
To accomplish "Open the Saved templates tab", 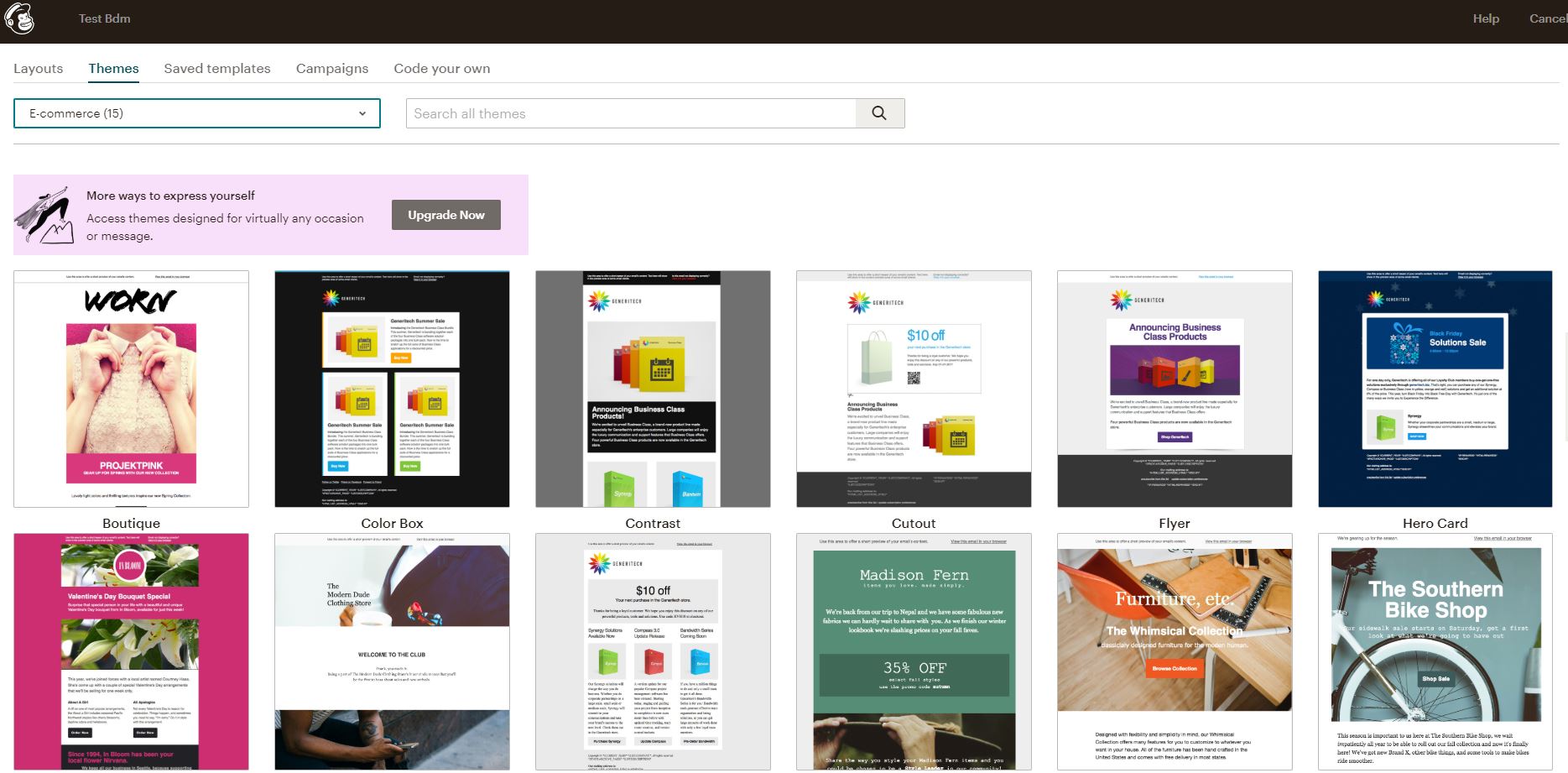I will tap(217, 69).
